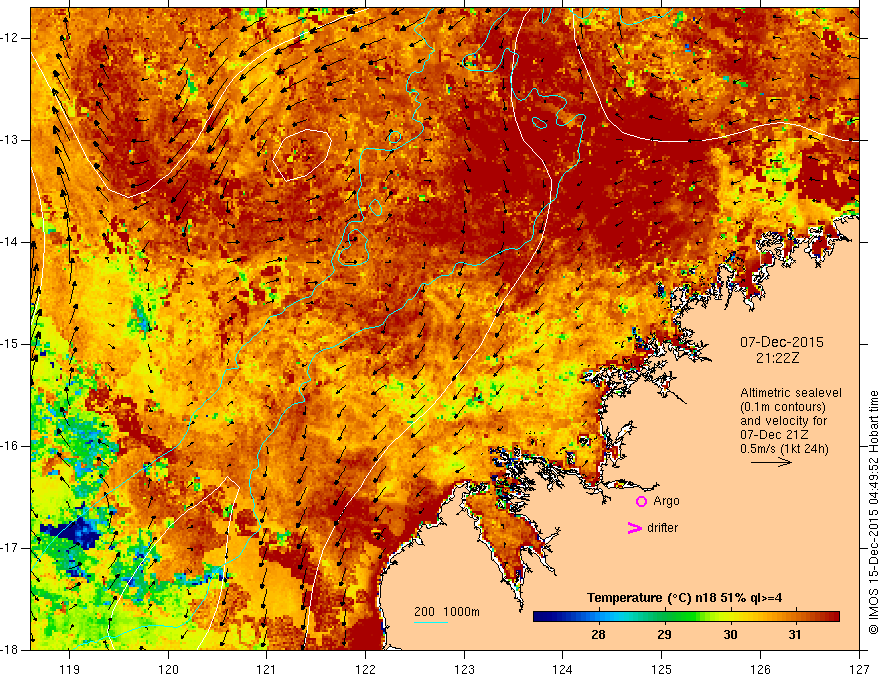This screenshot has width=880, height=680.
Task: Click the longitude axis label 127
Action: 859,669
